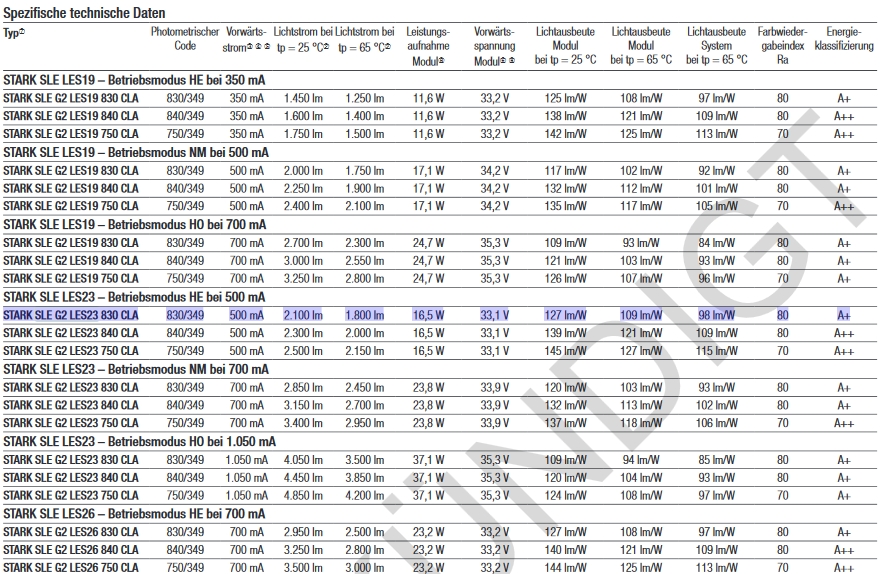The width and height of the screenshot is (885, 574).
Task: Select the '126 lm/W' cell
Action: point(566,278)
